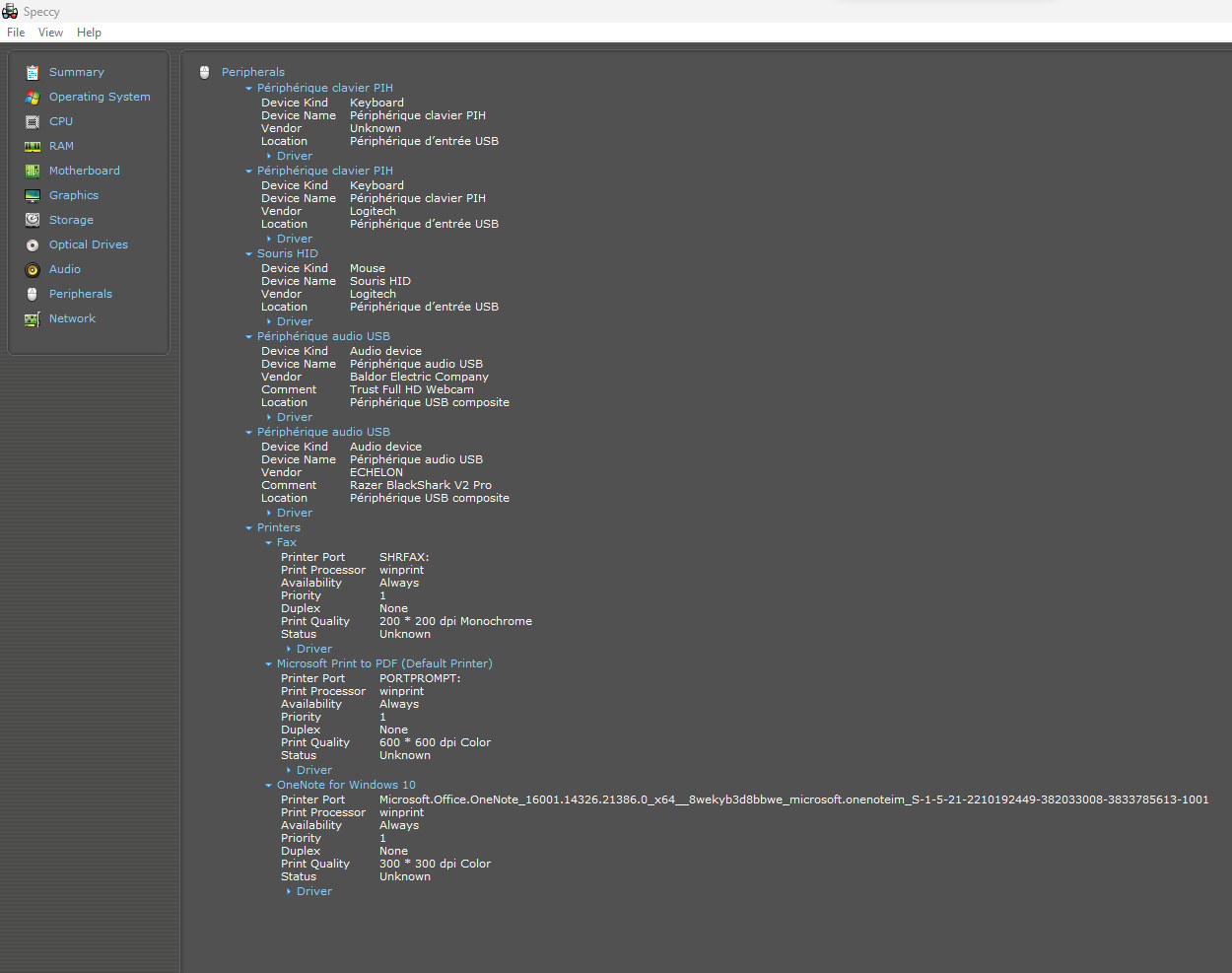Expand Driver under Souris HID

(269, 321)
